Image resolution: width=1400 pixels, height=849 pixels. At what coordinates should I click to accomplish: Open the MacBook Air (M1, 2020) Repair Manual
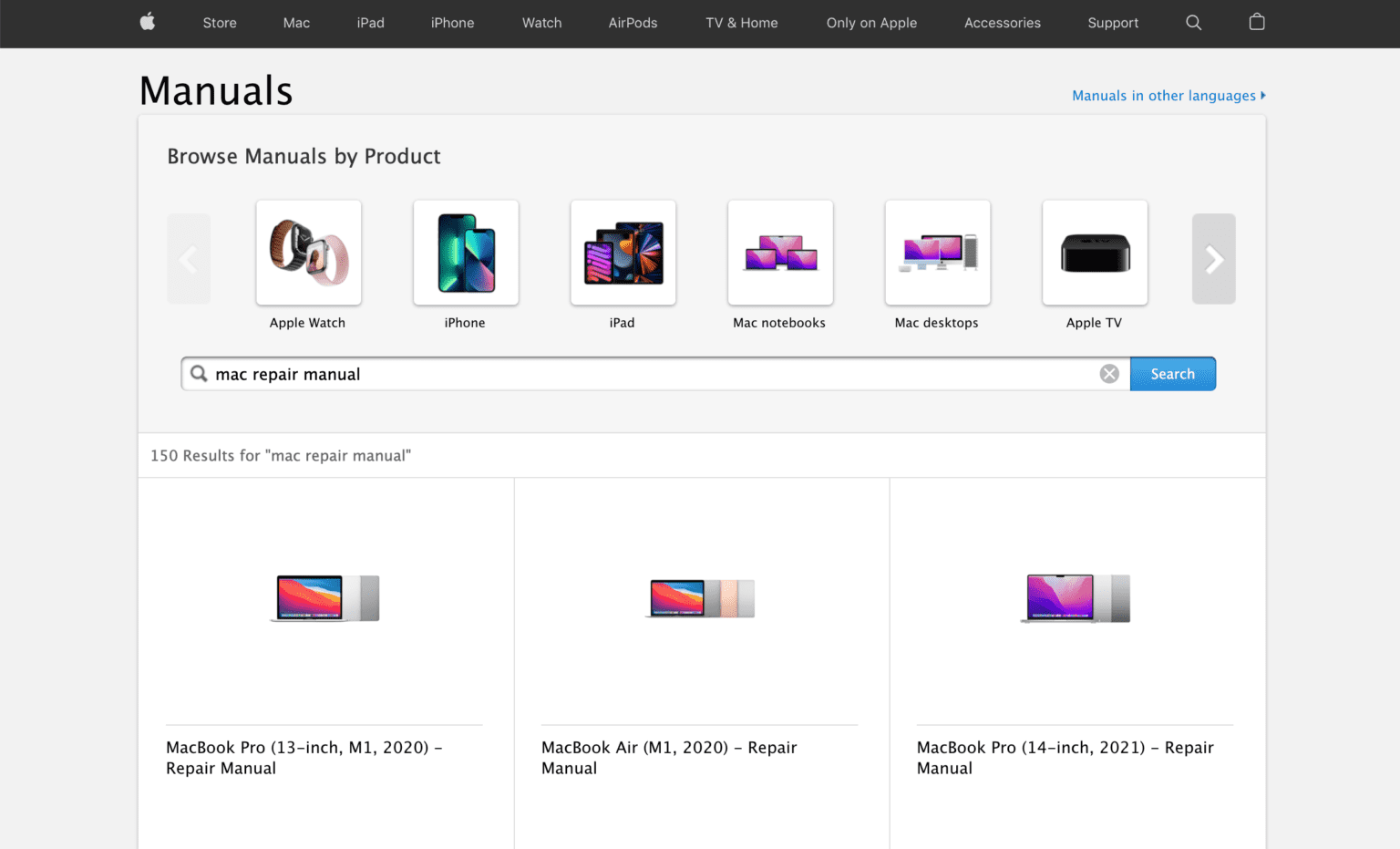pyautogui.click(x=669, y=757)
